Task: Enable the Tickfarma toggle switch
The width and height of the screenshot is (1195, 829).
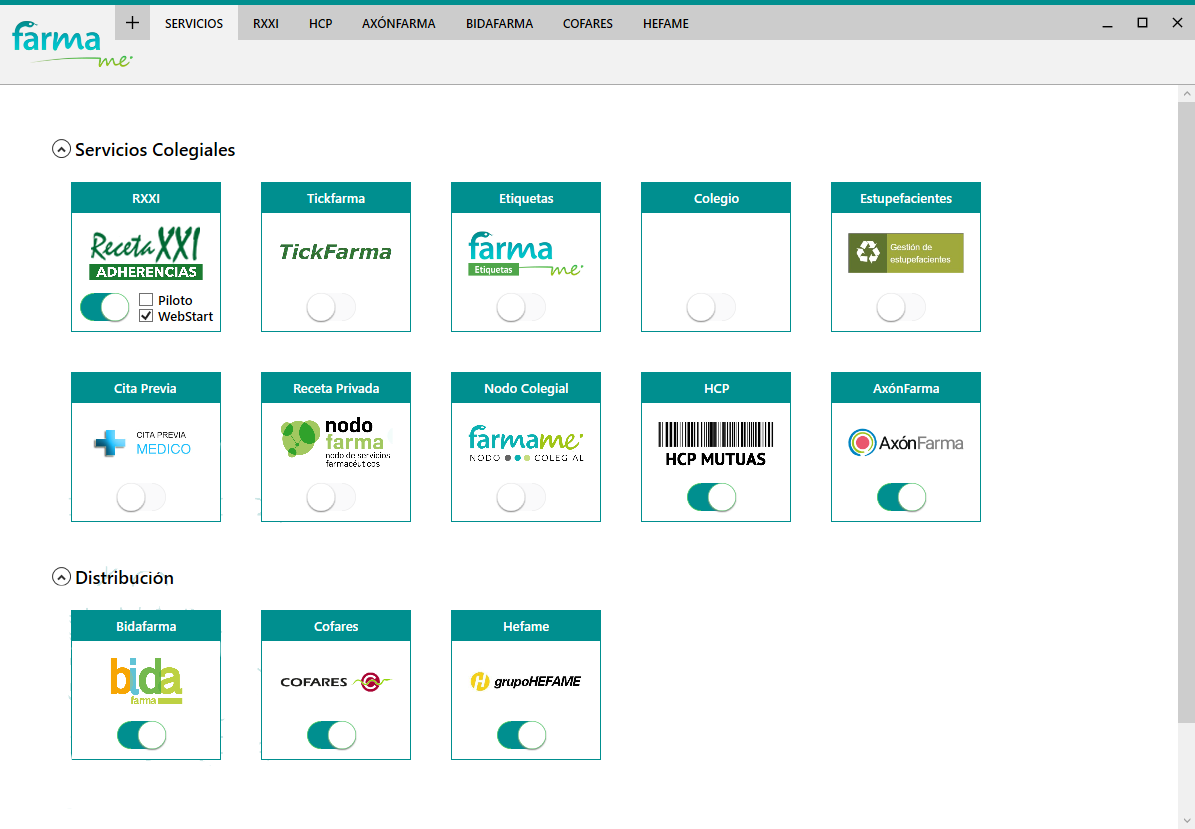Action: tap(331, 308)
